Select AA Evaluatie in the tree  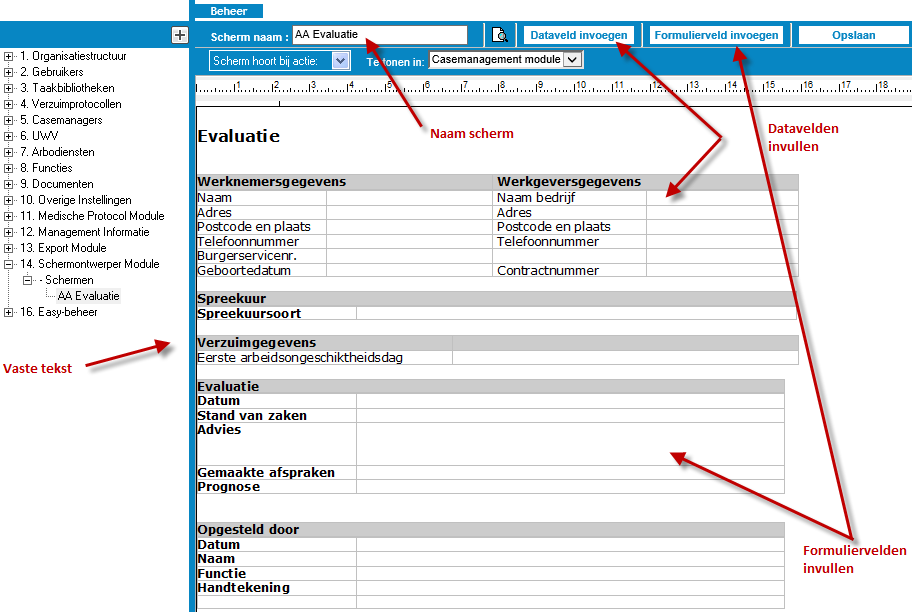[x=88, y=297]
